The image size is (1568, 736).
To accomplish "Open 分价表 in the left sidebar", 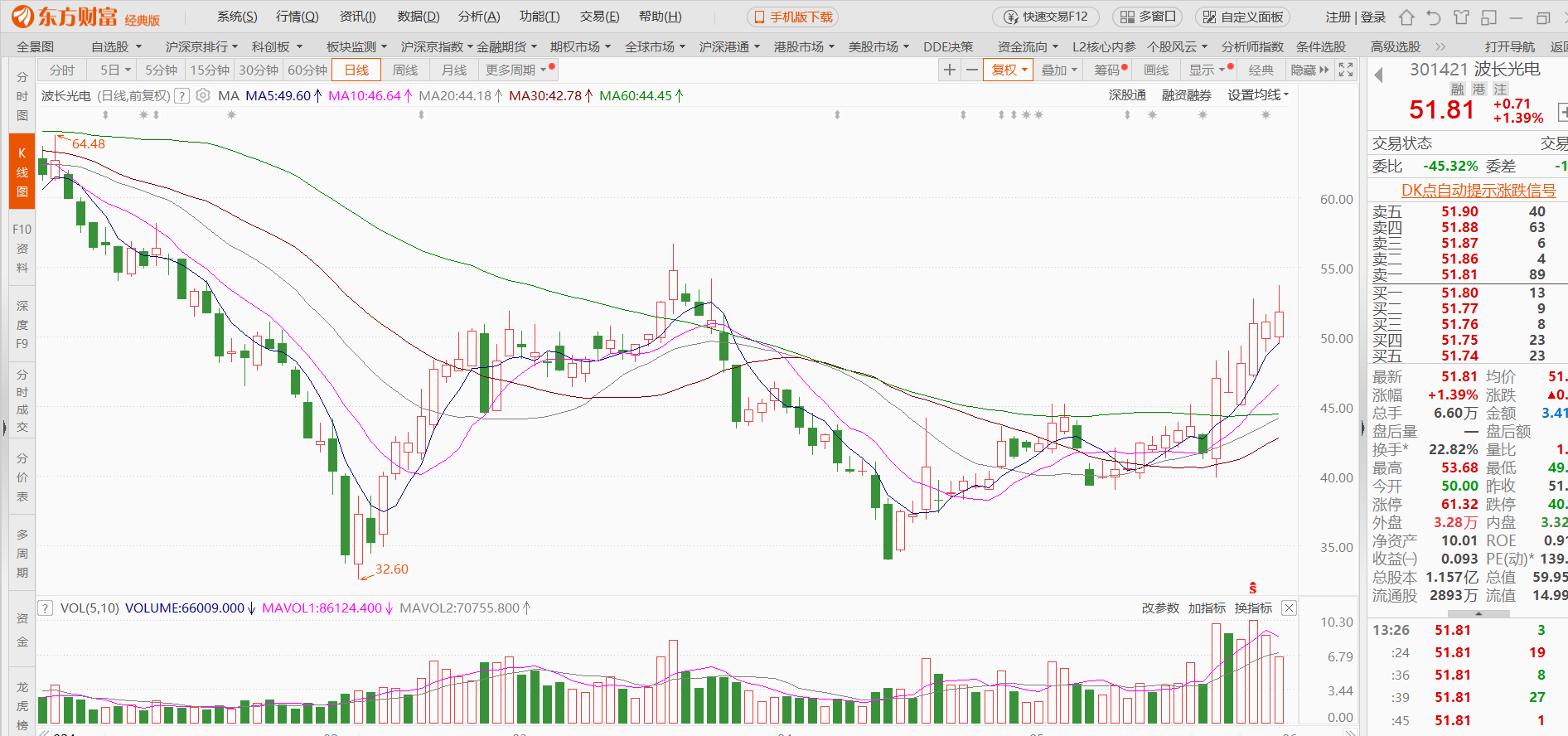I will tap(22, 477).
